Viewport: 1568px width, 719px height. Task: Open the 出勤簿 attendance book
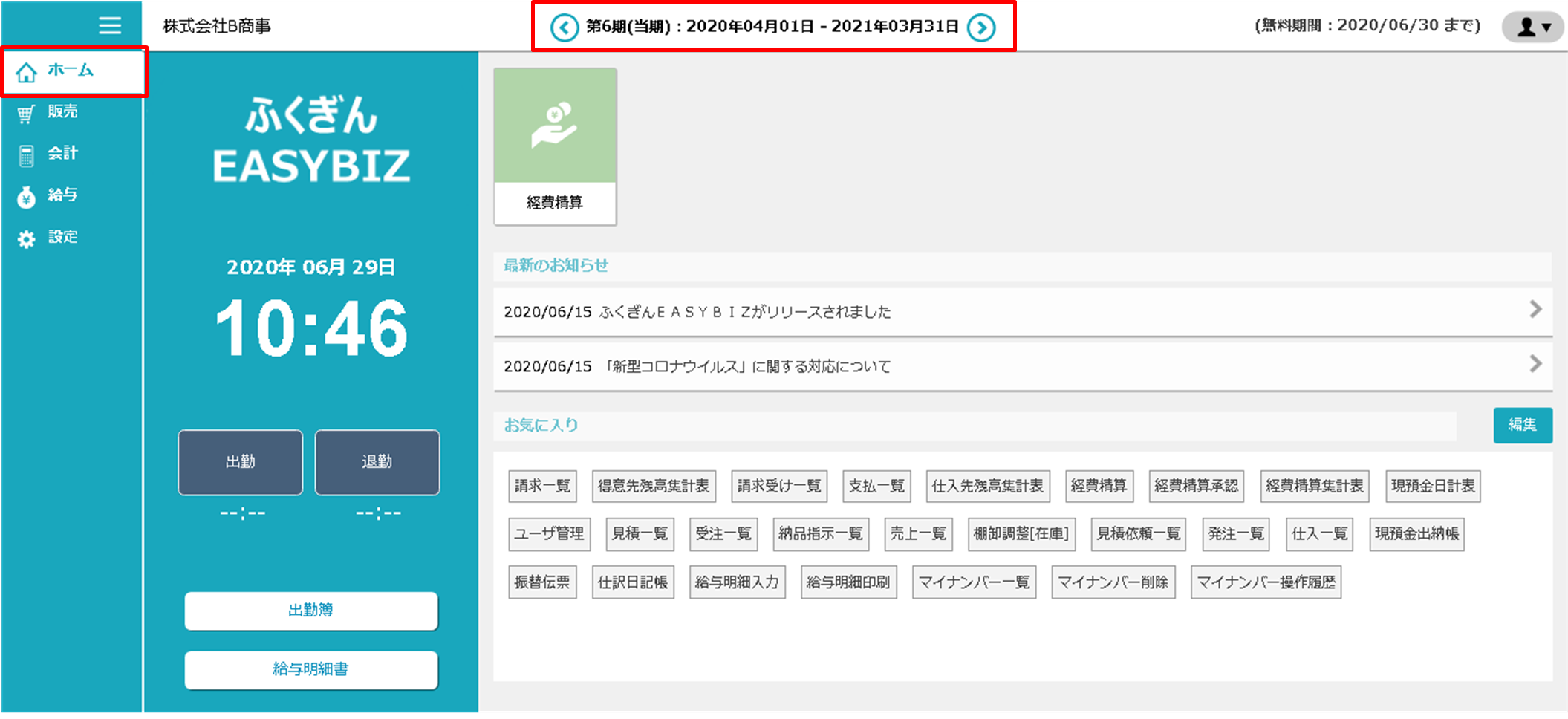tap(310, 611)
